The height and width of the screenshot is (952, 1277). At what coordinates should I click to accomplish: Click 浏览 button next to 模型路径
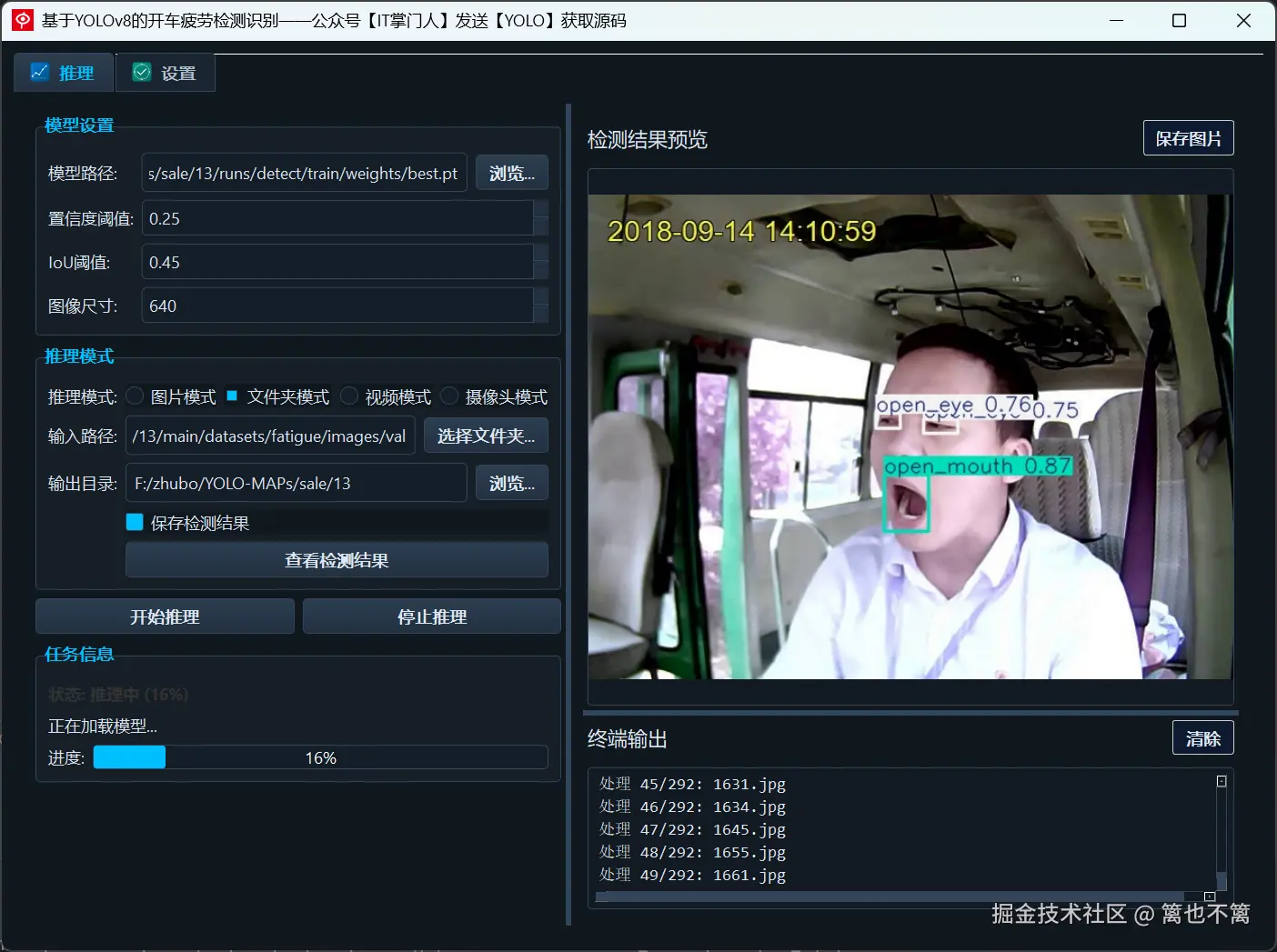point(512,173)
